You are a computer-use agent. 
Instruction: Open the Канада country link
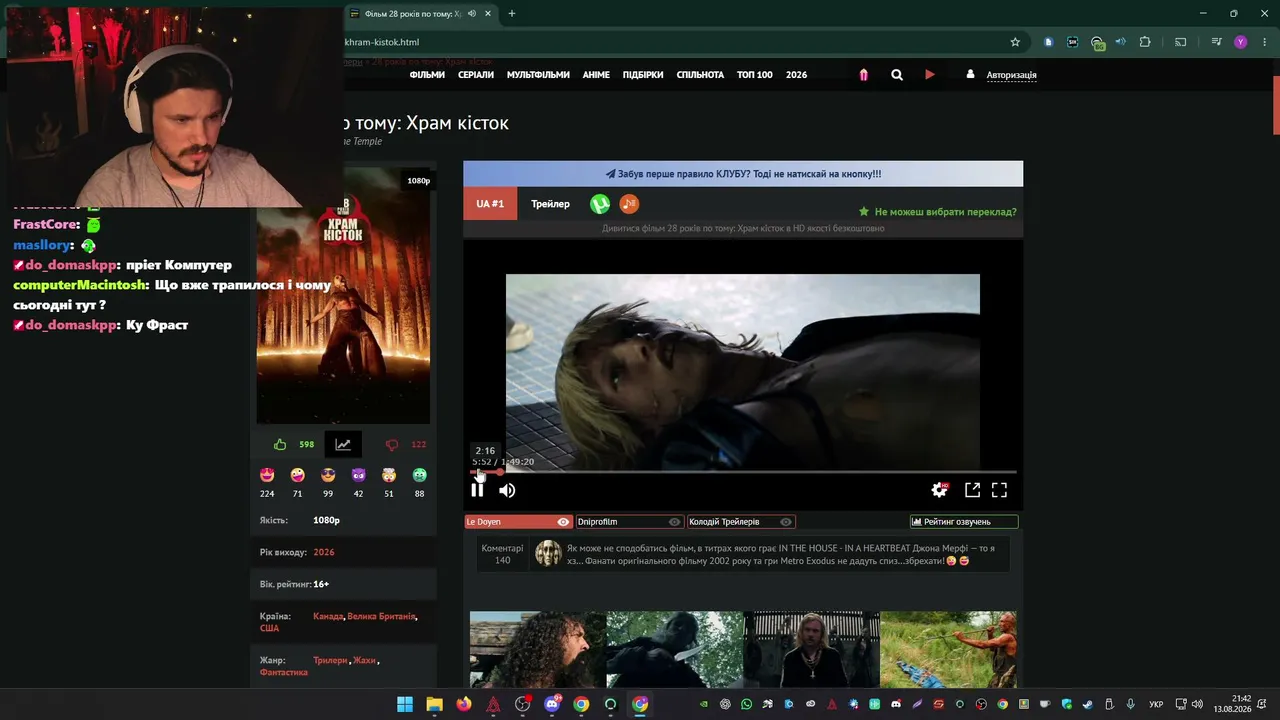coord(328,616)
